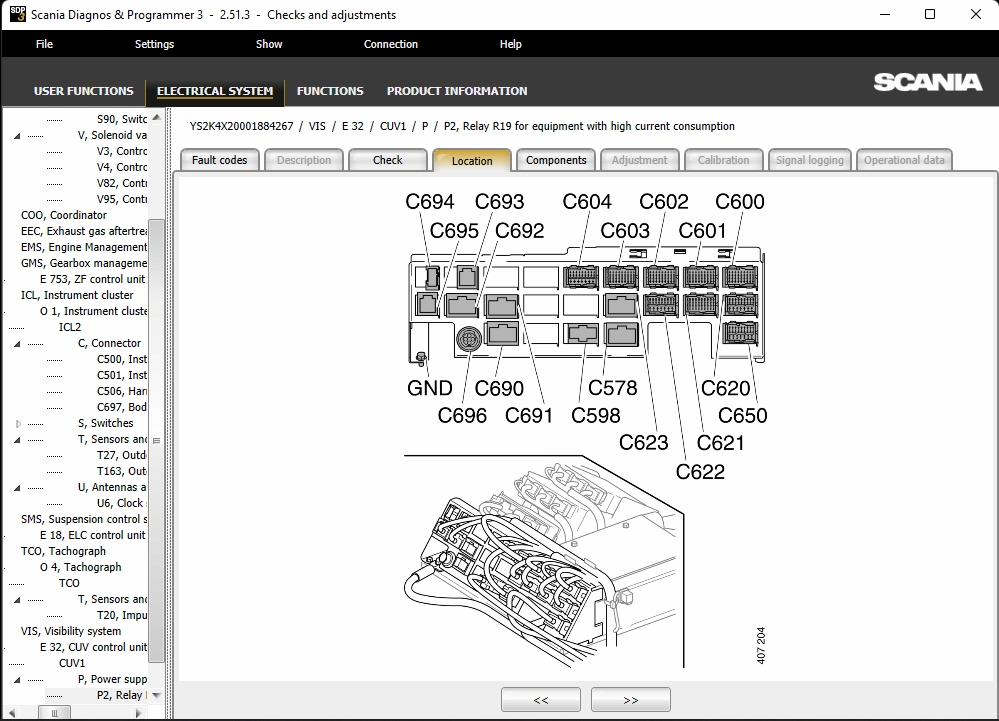Switch to the Components tab
This screenshot has width=999, height=721.
pos(556,160)
